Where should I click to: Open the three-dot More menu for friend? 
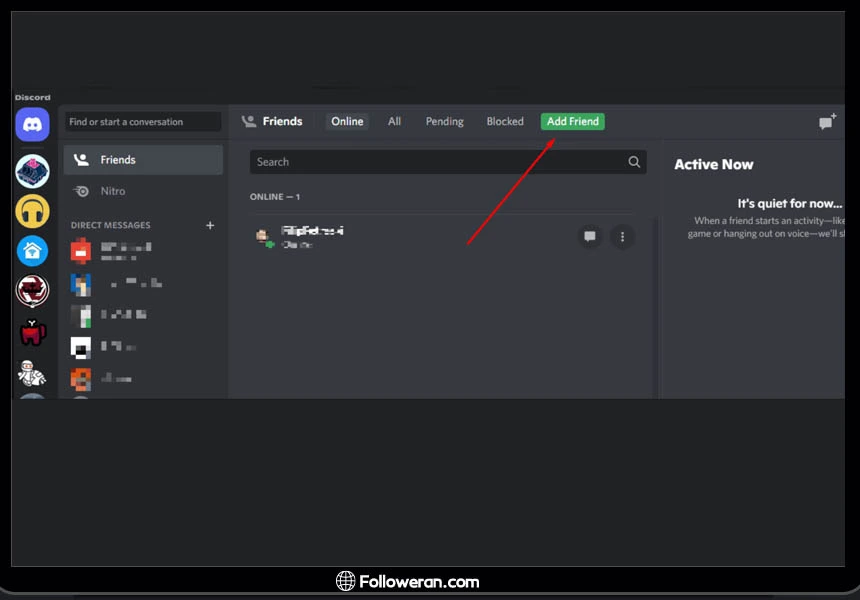(x=622, y=237)
